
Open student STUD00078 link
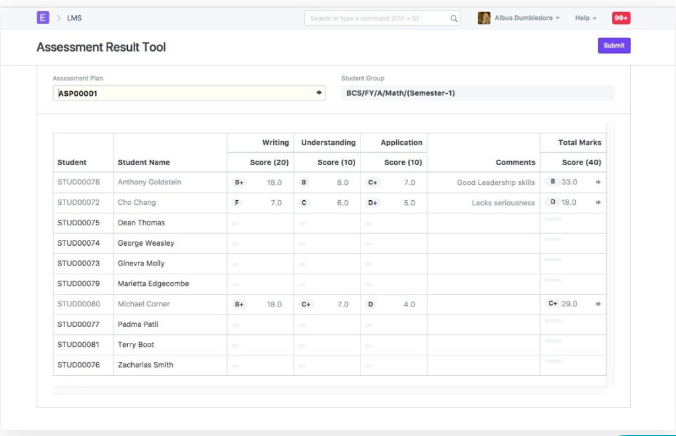pos(78,182)
